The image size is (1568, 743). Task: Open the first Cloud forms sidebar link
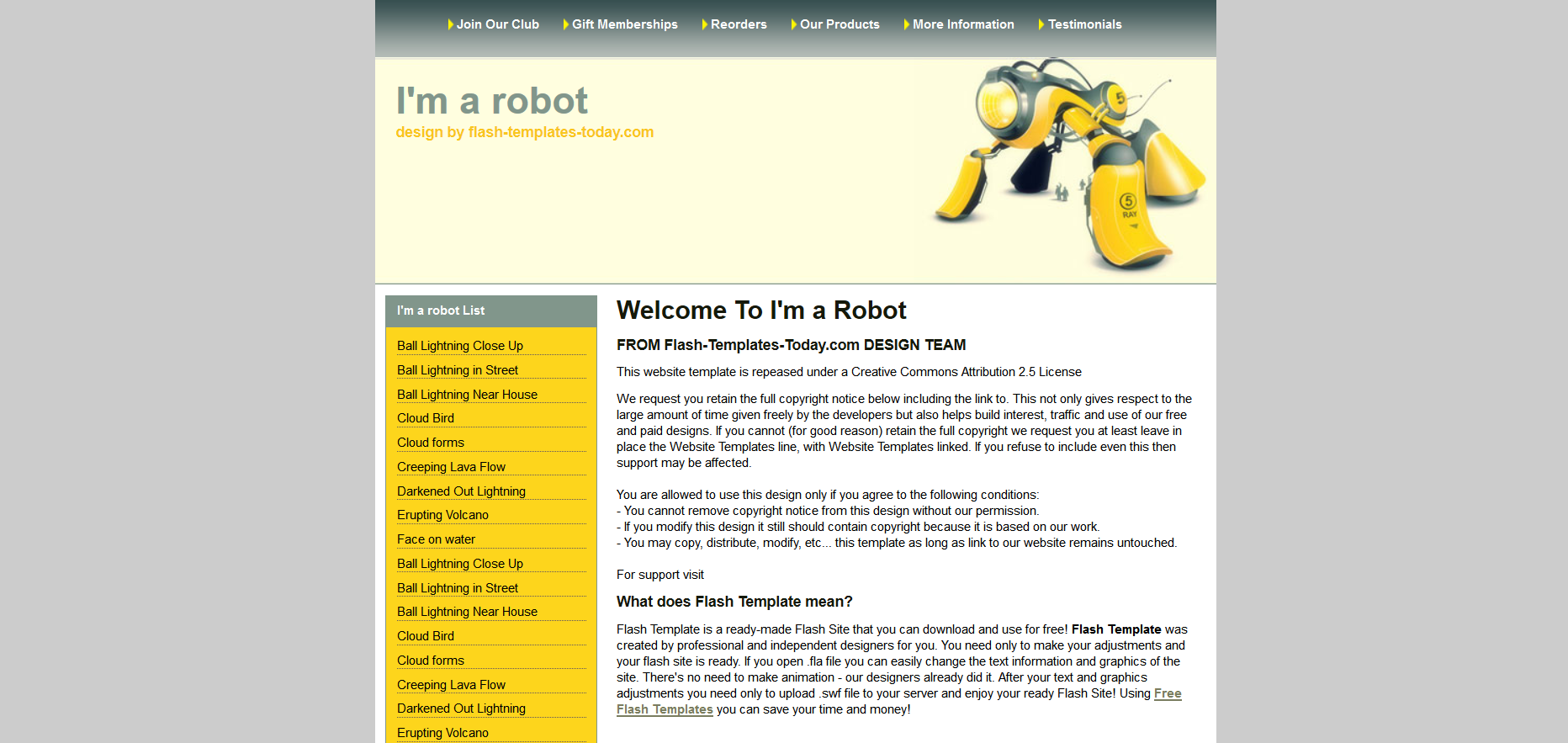[430, 443]
